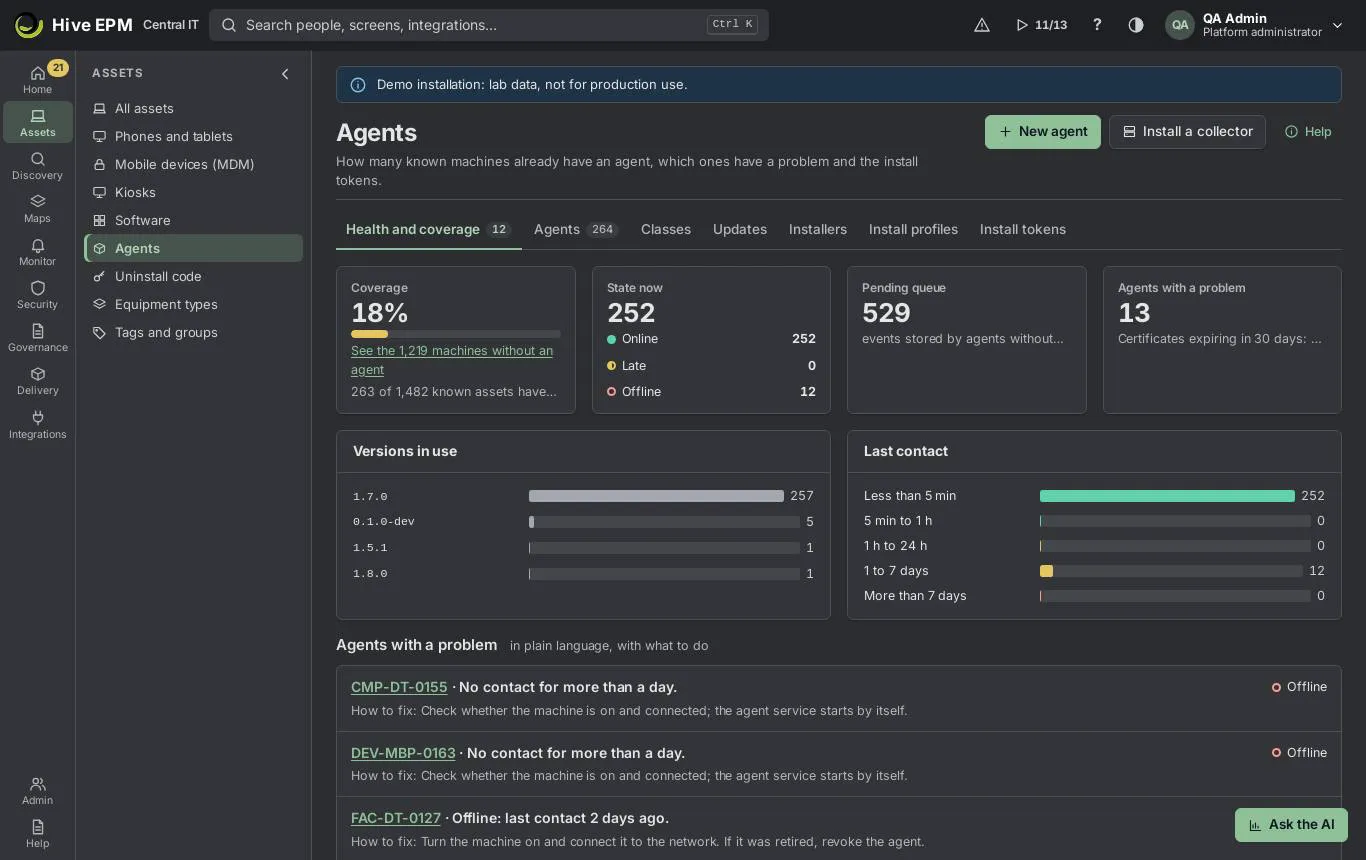Open the CMP-DT-0155 agent link
The width and height of the screenshot is (1366, 860).
point(399,687)
